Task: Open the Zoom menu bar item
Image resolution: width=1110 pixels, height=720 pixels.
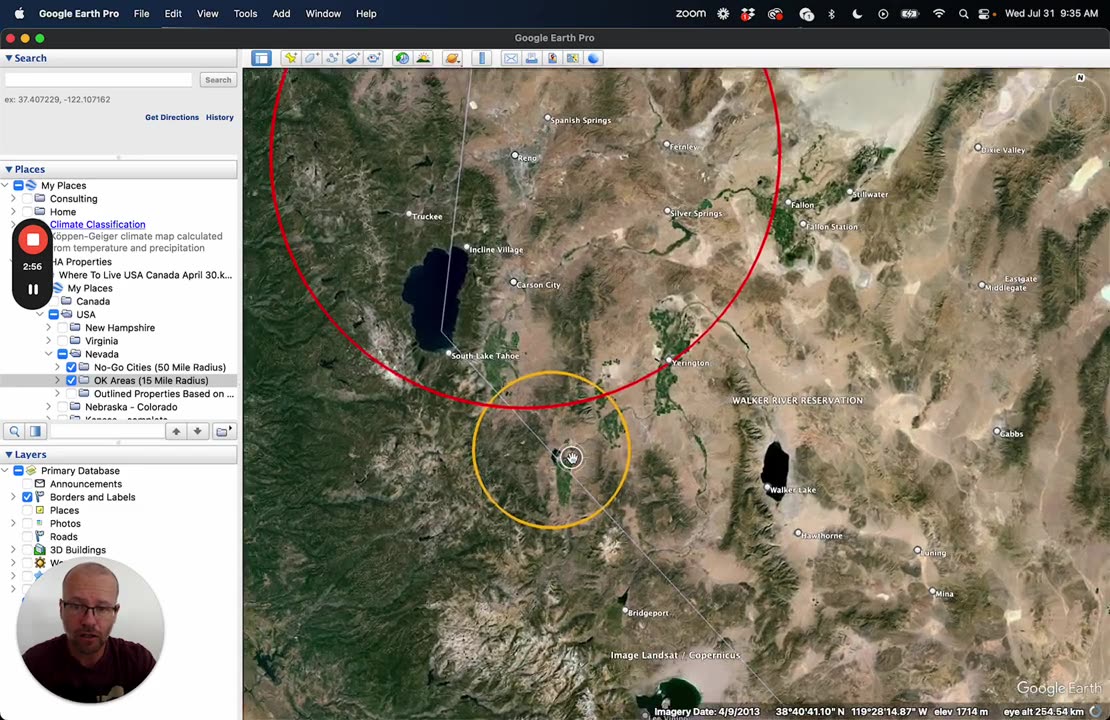Action: [x=690, y=13]
